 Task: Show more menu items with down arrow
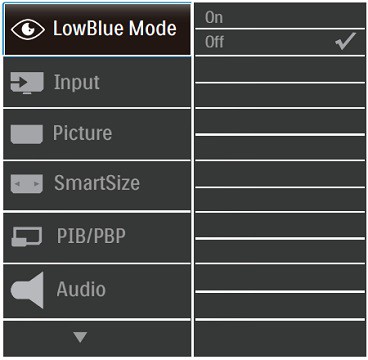[80, 337]
